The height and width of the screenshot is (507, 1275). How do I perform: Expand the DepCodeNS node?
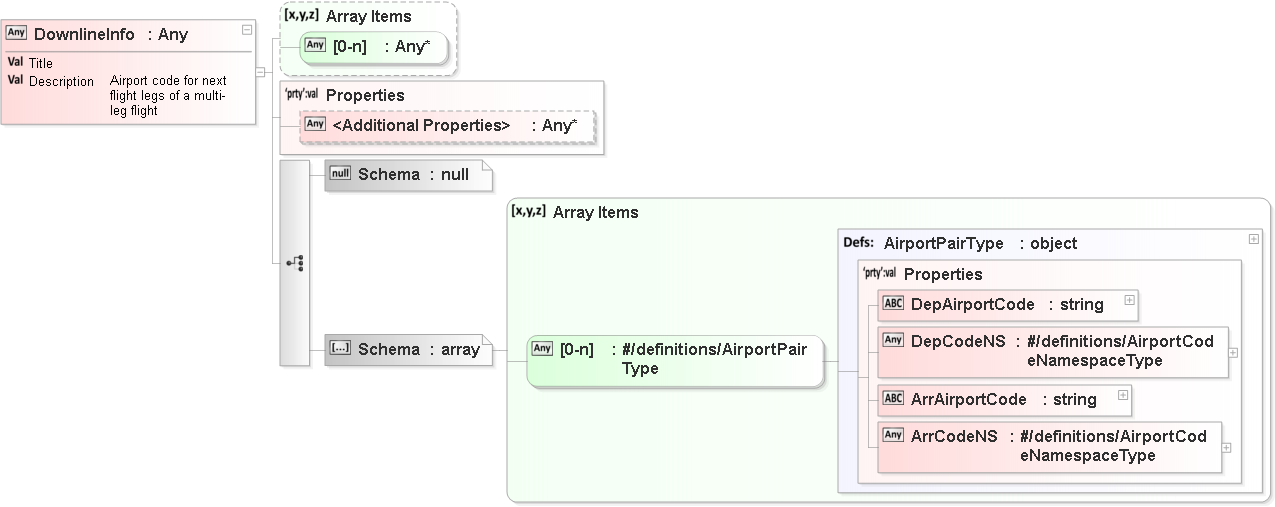pos(1233,352)
